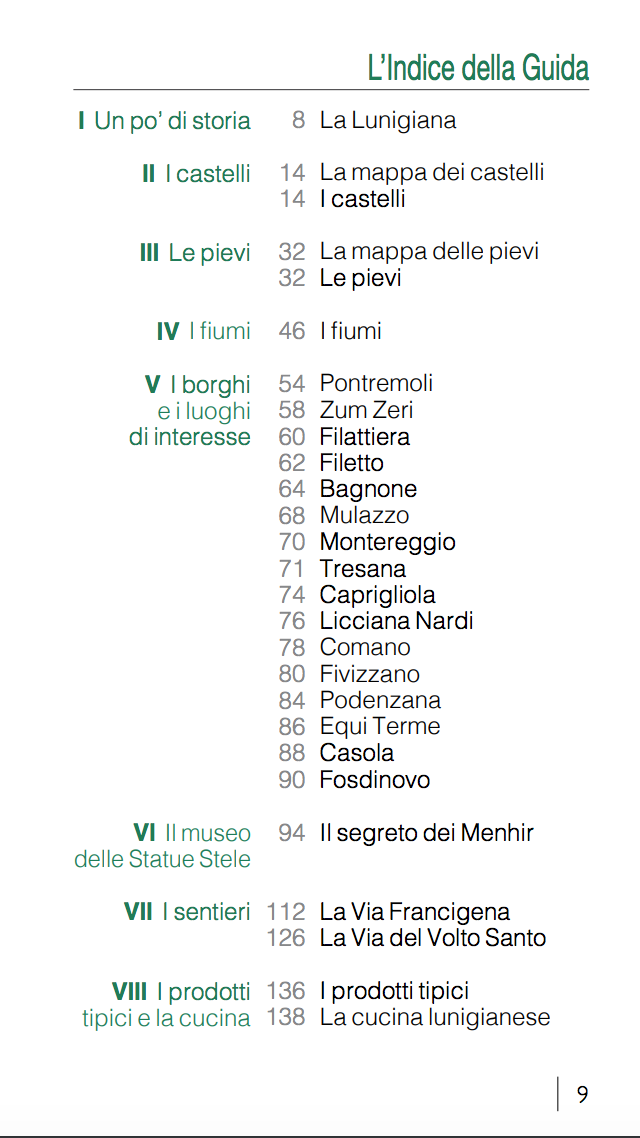
Task: Jump to the Equi Terme entry
Action: (380, 727)
